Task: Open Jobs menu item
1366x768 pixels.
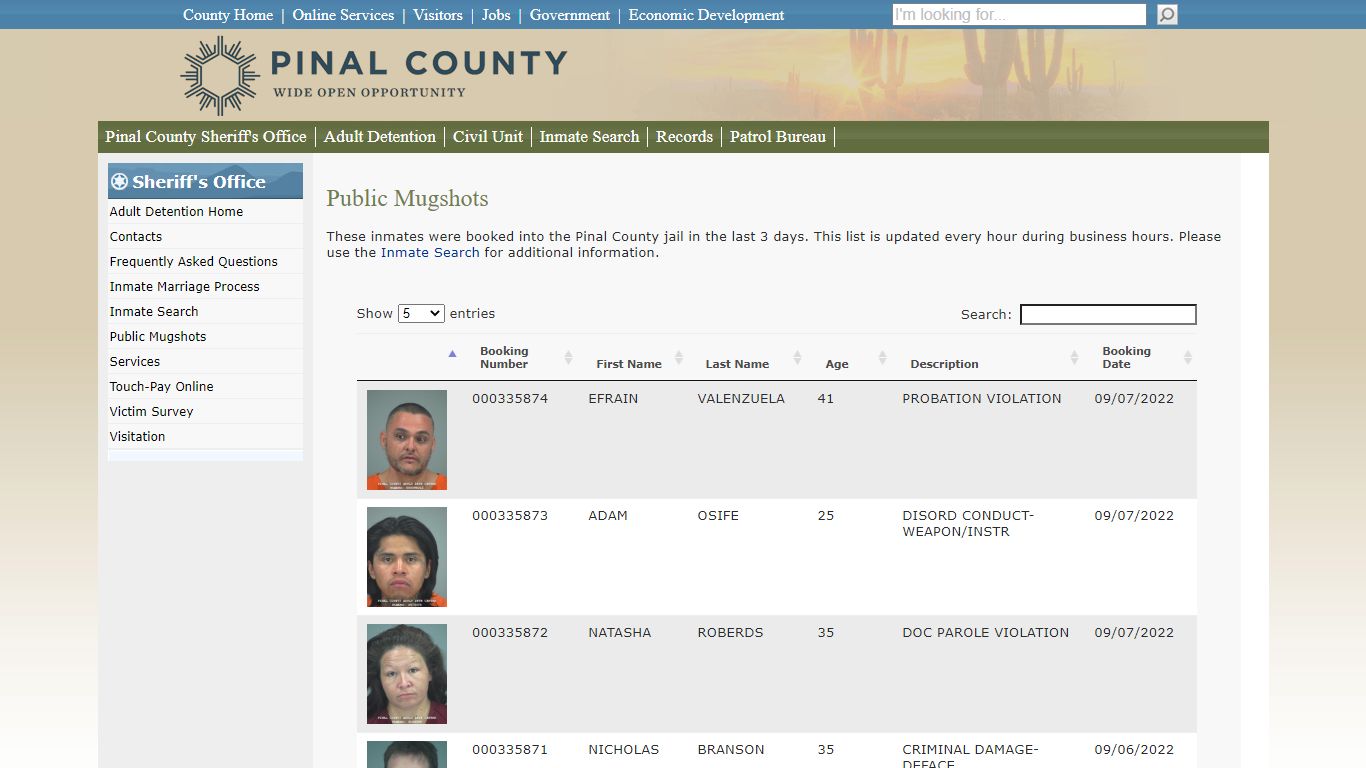Action: 496,15
